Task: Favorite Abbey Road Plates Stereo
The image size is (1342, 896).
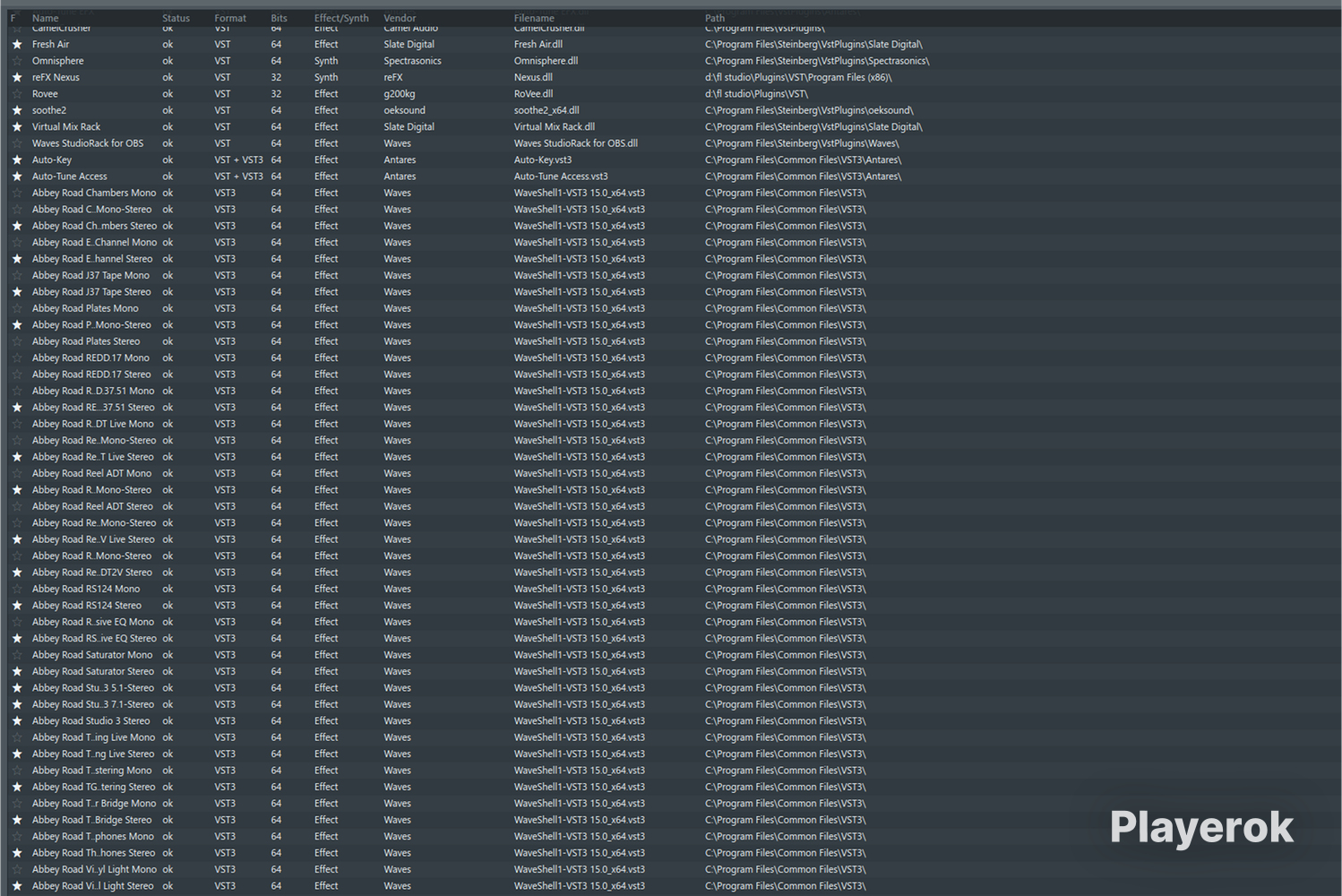Action: [x=17, y=341]
